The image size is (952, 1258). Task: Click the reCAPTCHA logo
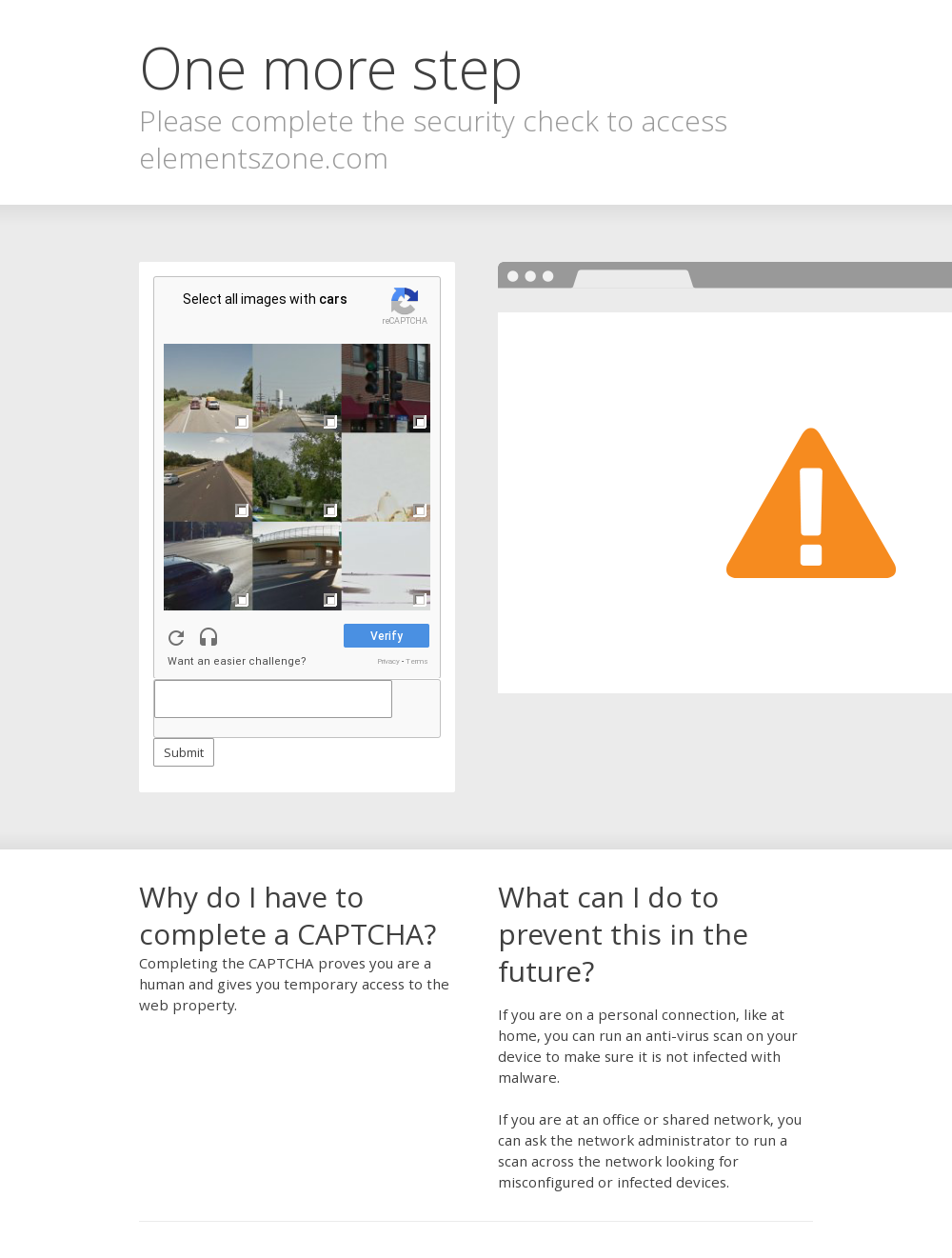coord(405,301)
